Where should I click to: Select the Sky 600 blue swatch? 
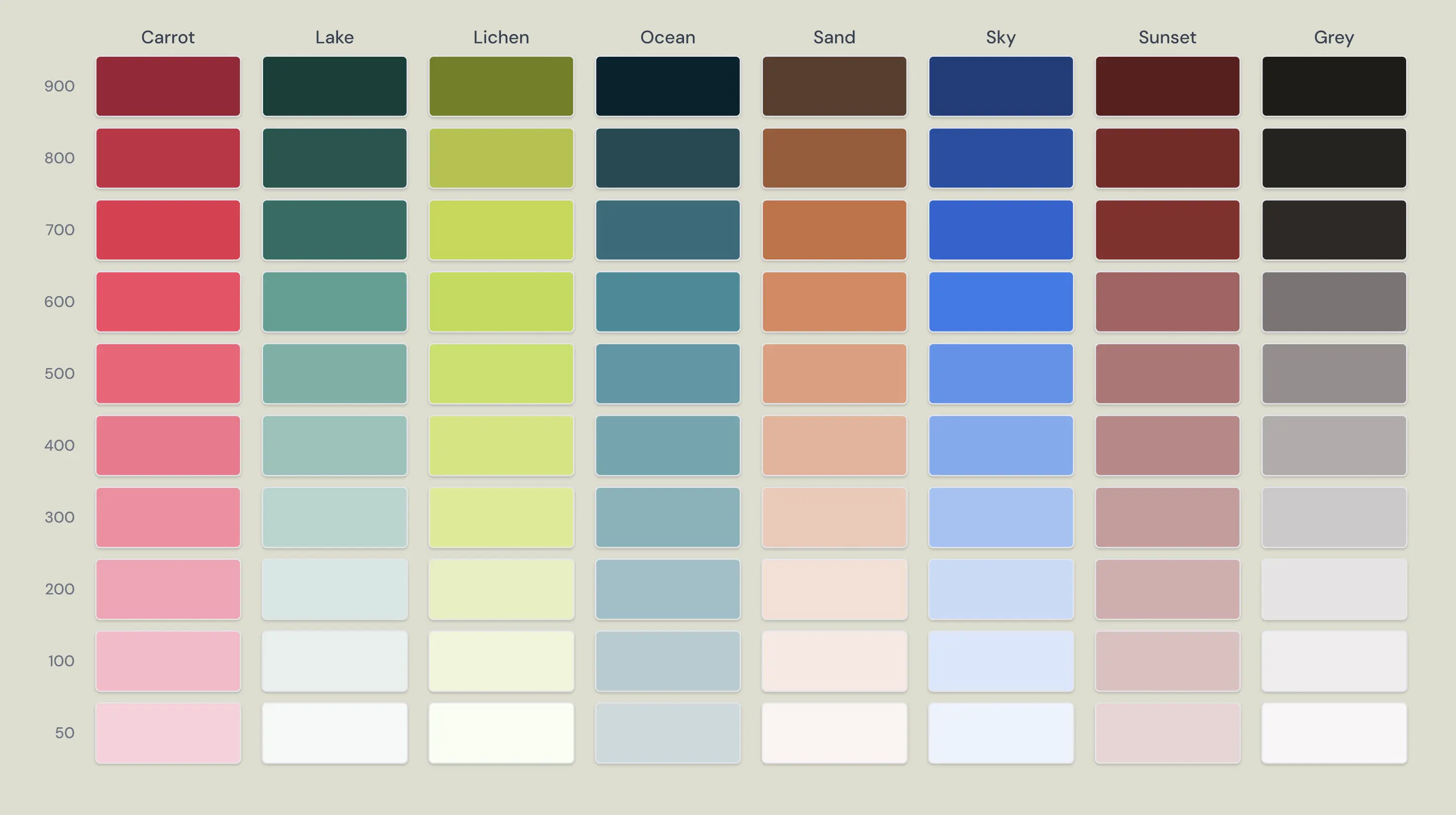[x=1000, y=301]
